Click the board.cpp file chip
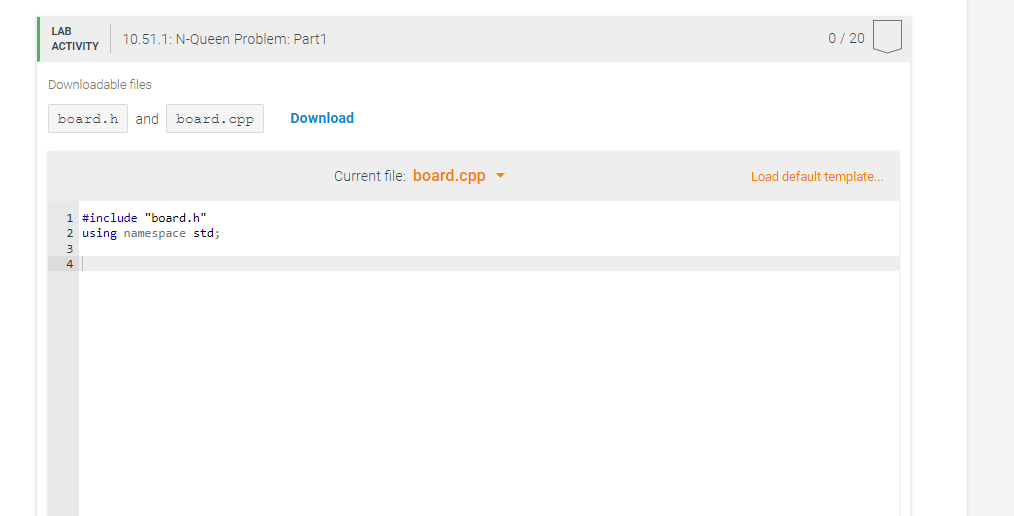The height and width of the screenshot is (516, 1014). tap(215, 118)
